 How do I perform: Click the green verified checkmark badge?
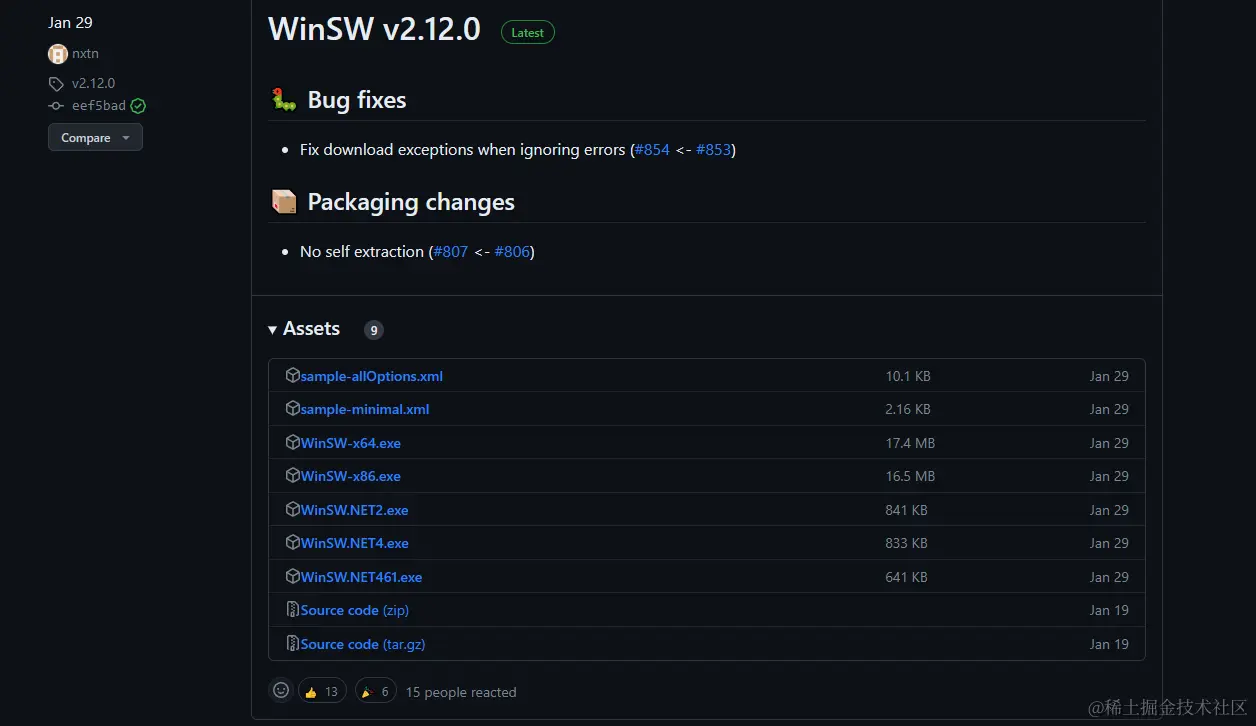138,106
